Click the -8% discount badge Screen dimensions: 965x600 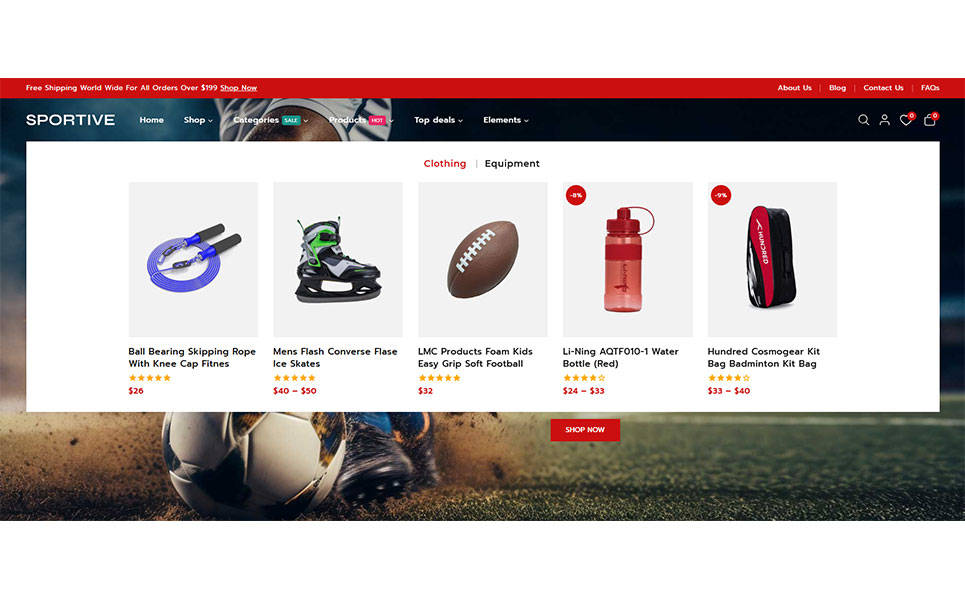[x=576, y=195]
